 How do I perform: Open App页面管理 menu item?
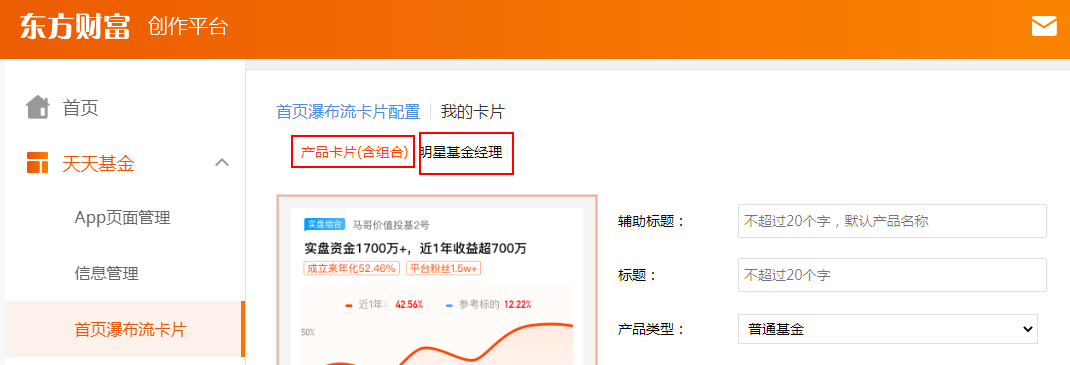point(123,218)
